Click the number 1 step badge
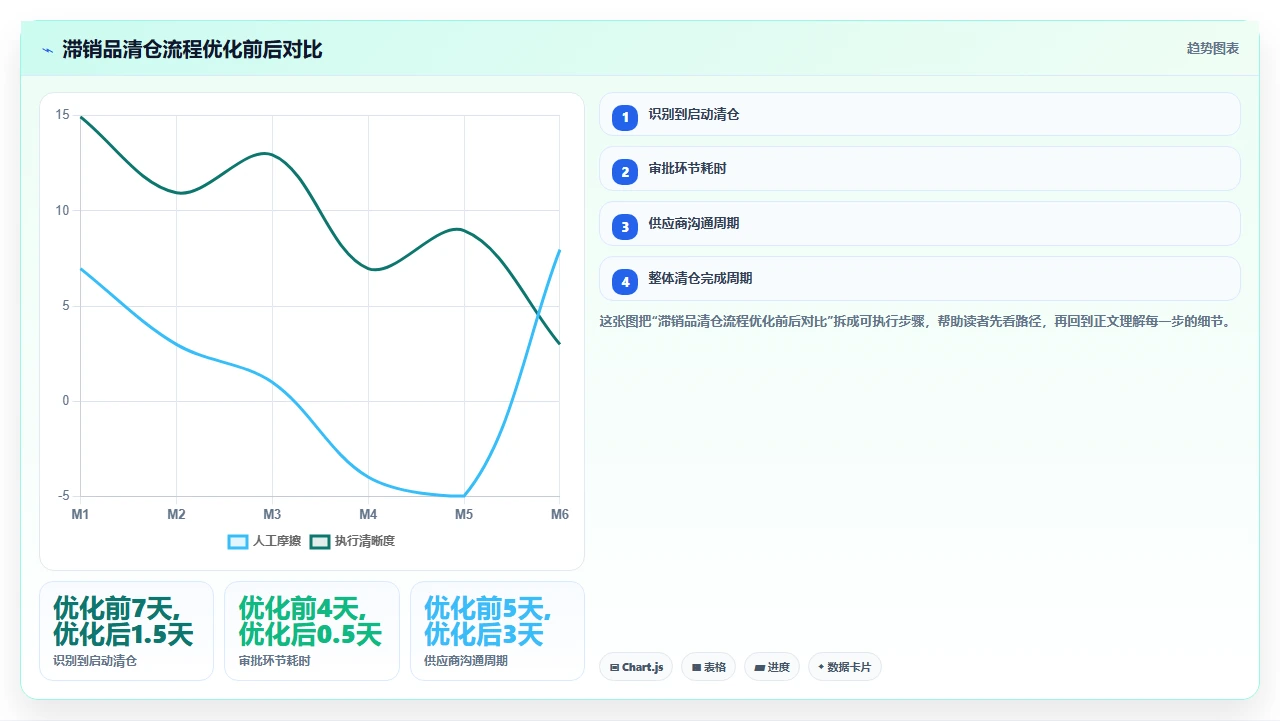This screenshot has width=1280, height=721. [x=625, y=117]
